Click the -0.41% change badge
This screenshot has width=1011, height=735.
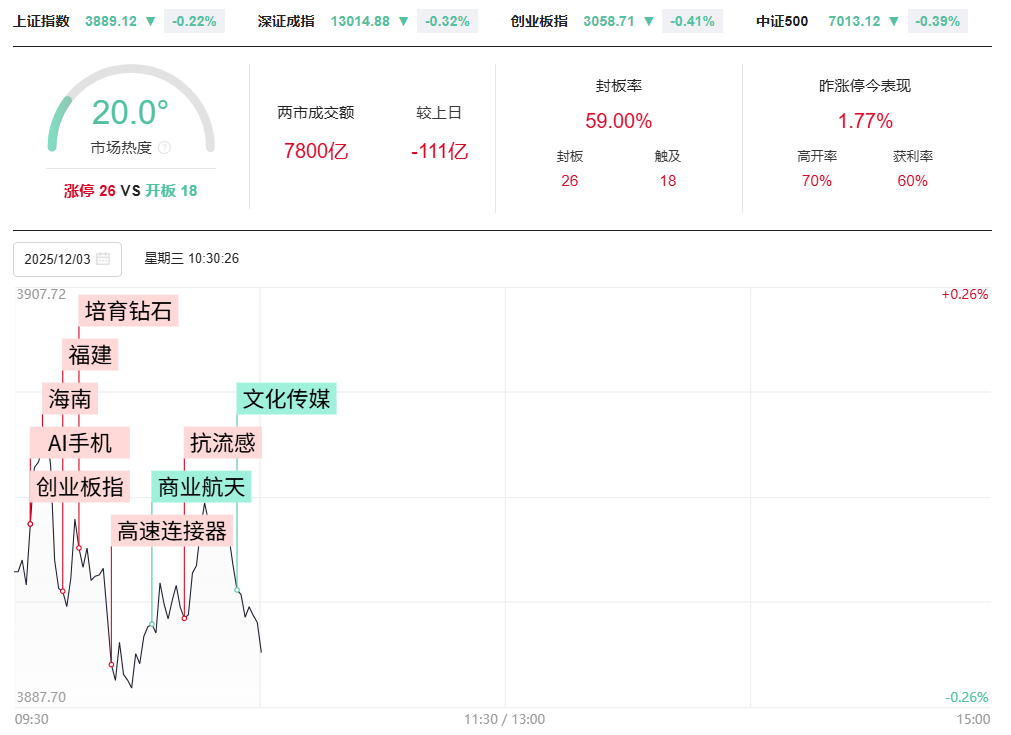pos(692,21)
